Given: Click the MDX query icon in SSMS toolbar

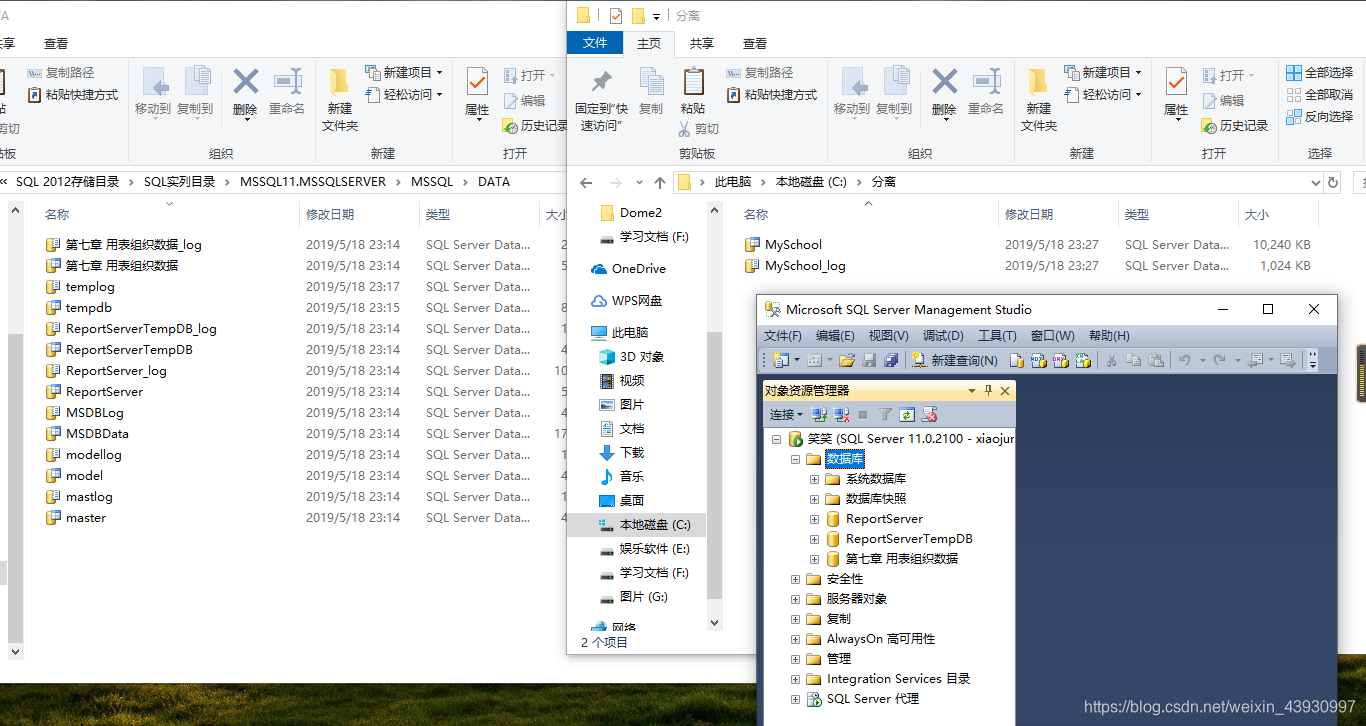Looking at the screenshot, I should click(x=1039, y=360).
